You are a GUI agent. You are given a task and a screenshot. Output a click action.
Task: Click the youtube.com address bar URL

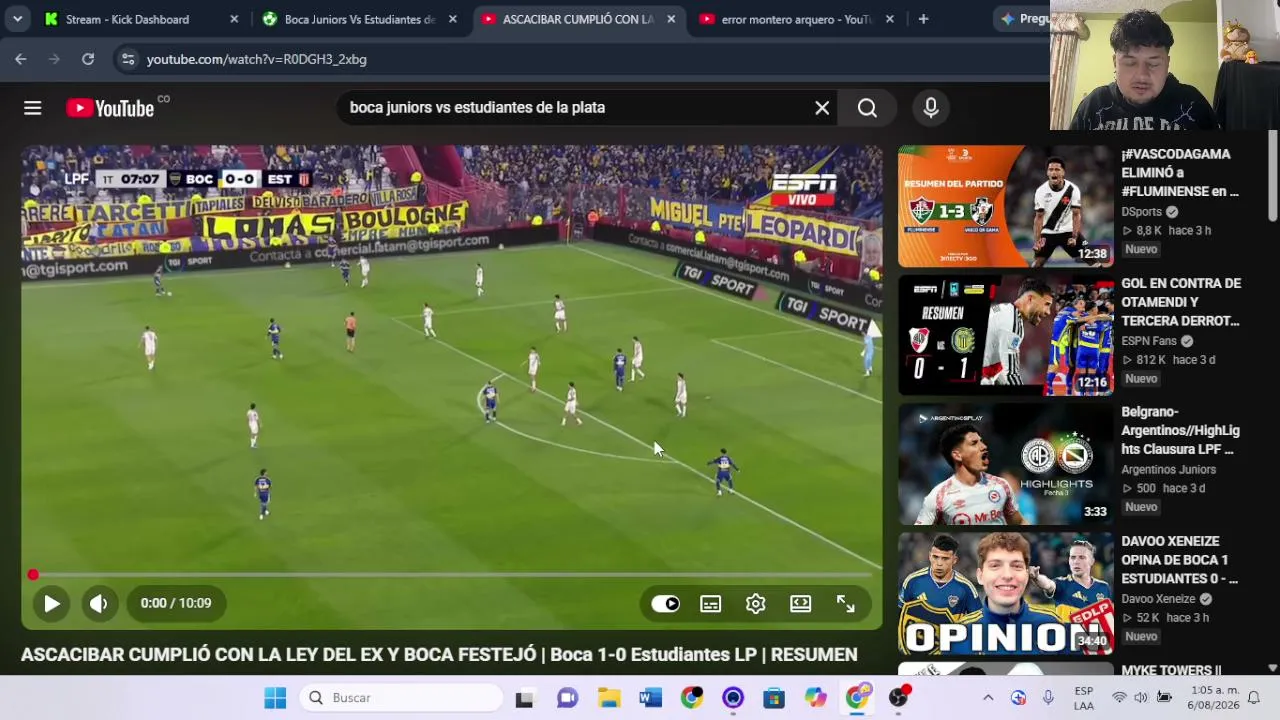click(257, 59)
